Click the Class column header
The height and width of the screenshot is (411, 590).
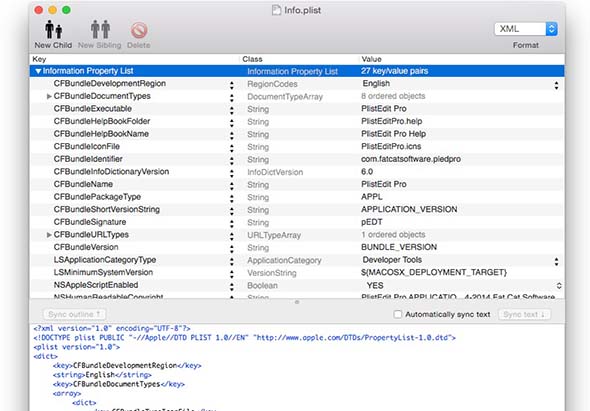[x=252, y=59]
